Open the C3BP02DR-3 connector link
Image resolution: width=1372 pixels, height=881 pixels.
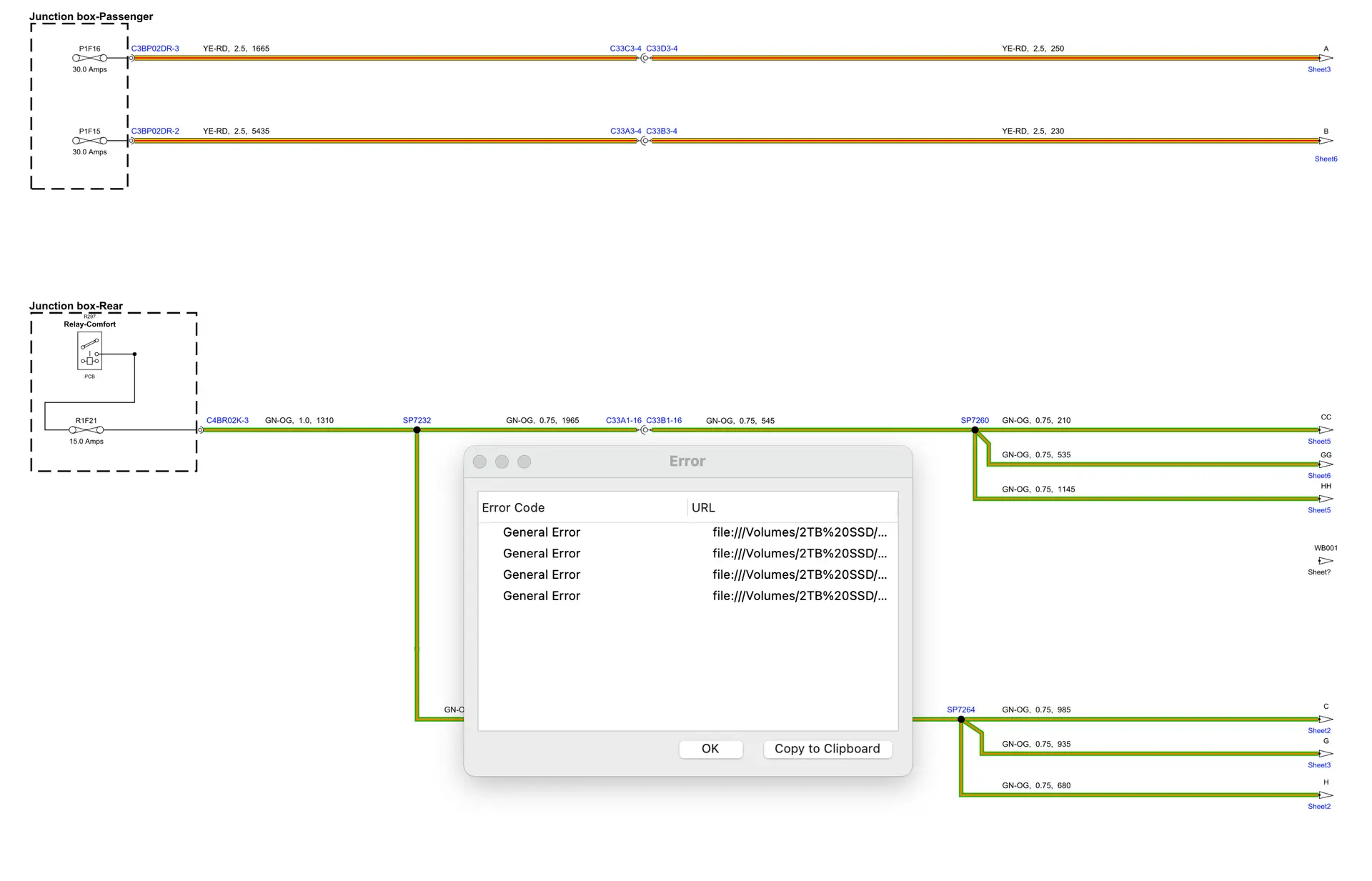[x=155, y=49]
